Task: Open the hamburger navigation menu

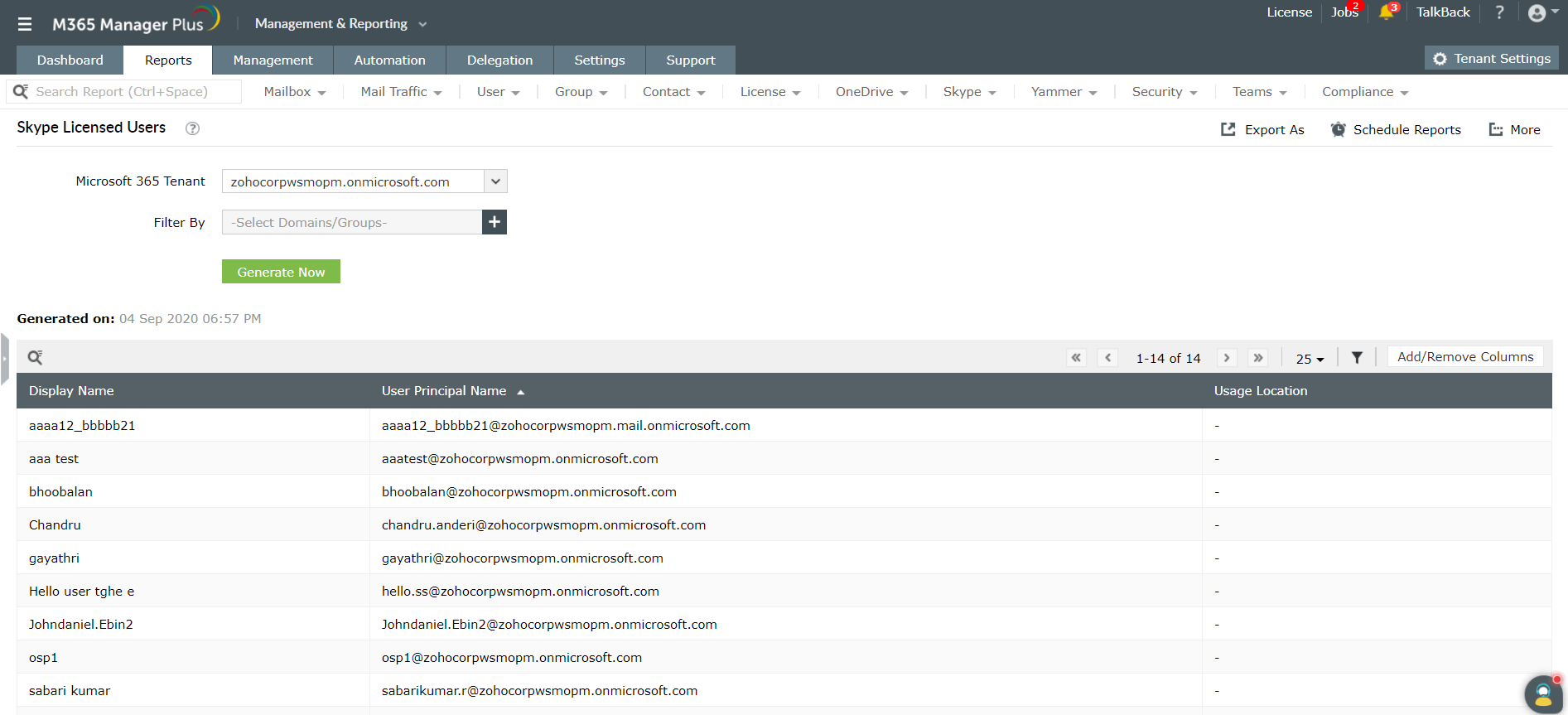Action: tap(25, 24)
